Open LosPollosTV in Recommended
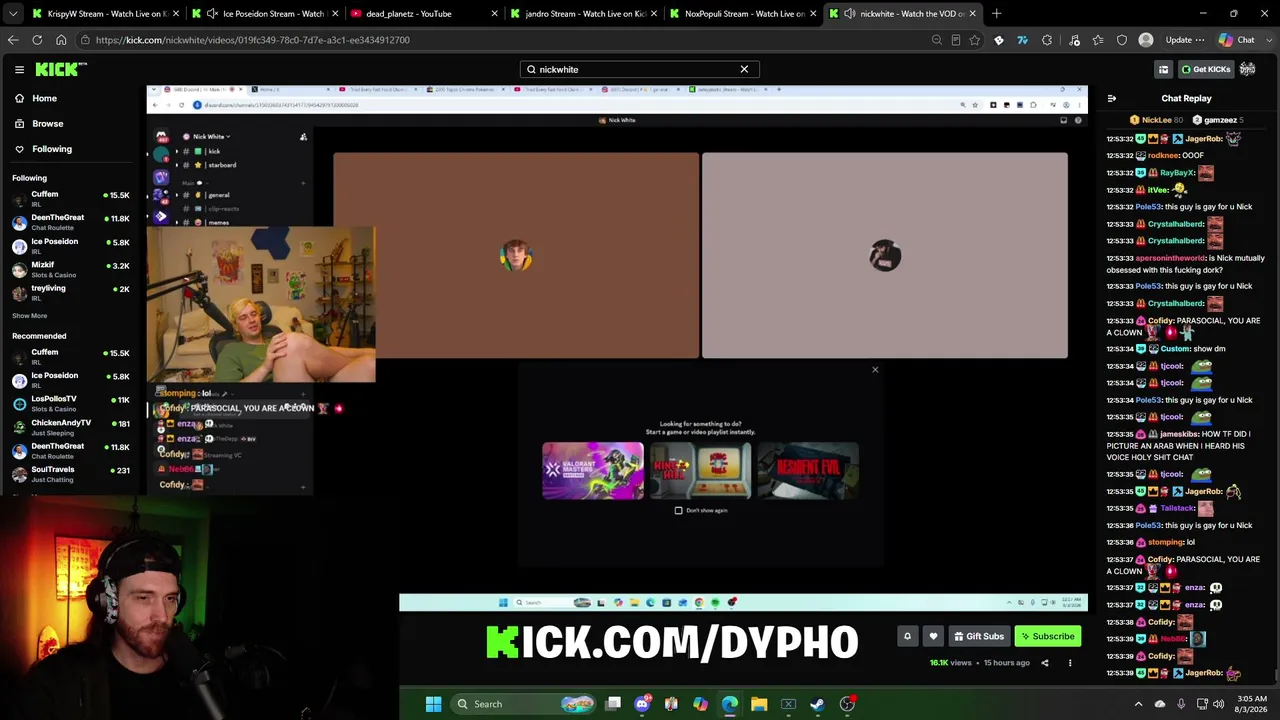 coord(72,402)
